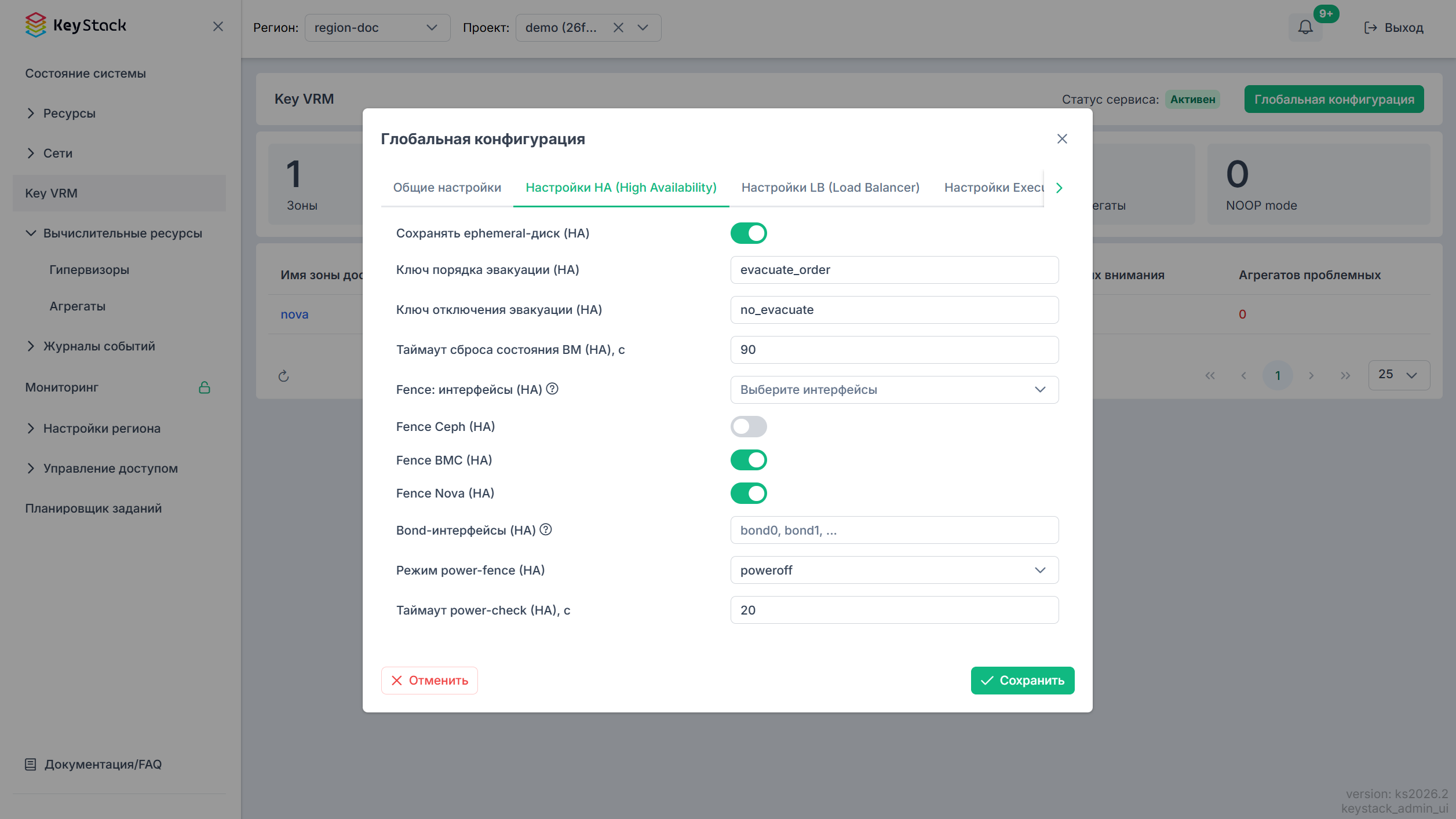Viewport: 1456px width, 819px height.
Task: Click the refresh table icon
Action: point(283,376)
